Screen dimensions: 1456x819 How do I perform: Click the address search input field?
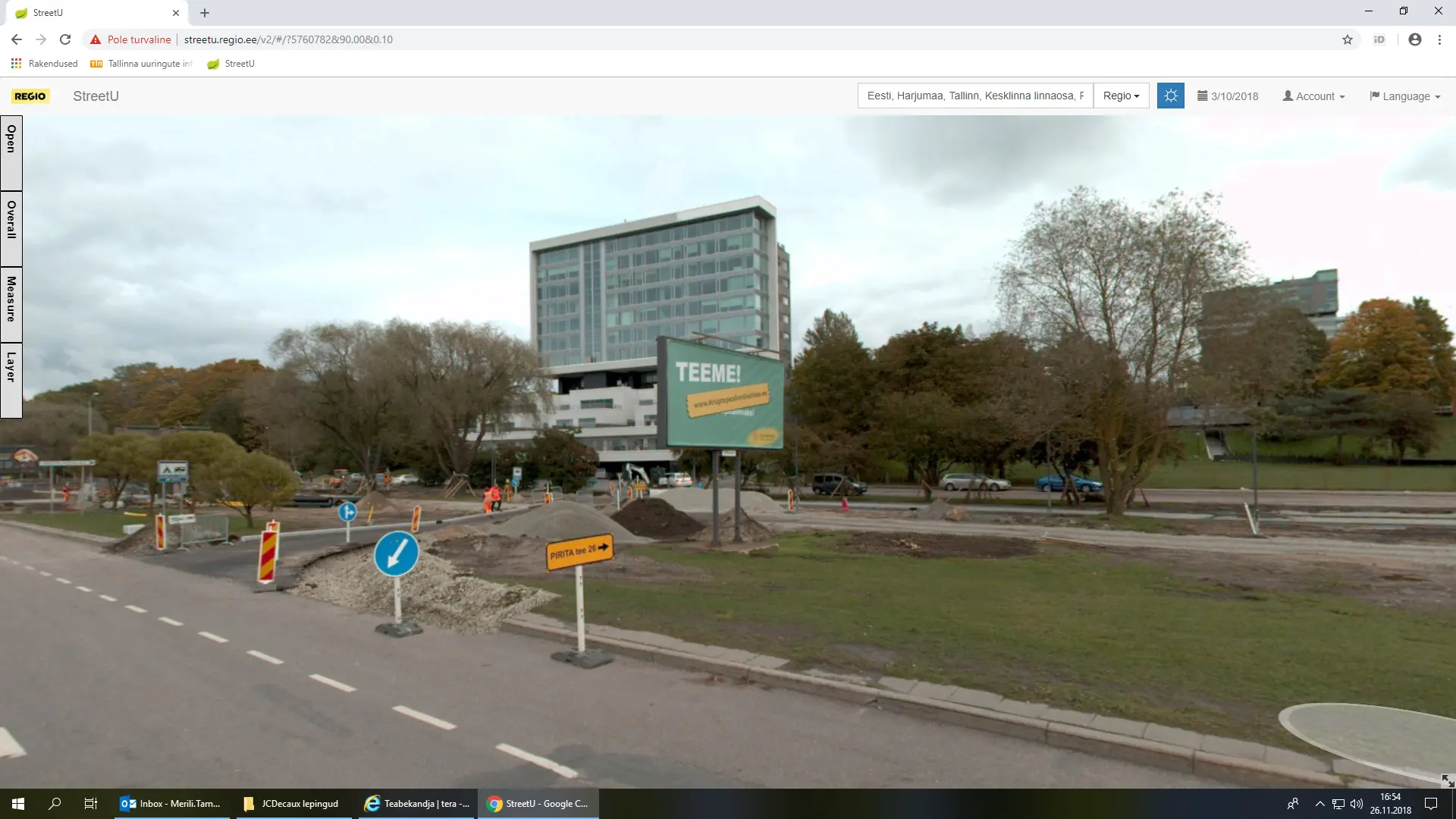(974, 96)
